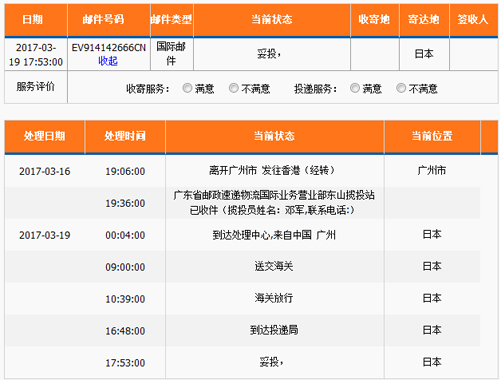Select 不满意 for 收寄服务 rating
This screenshot has height=380, width=500.
(x=234, y=88)
